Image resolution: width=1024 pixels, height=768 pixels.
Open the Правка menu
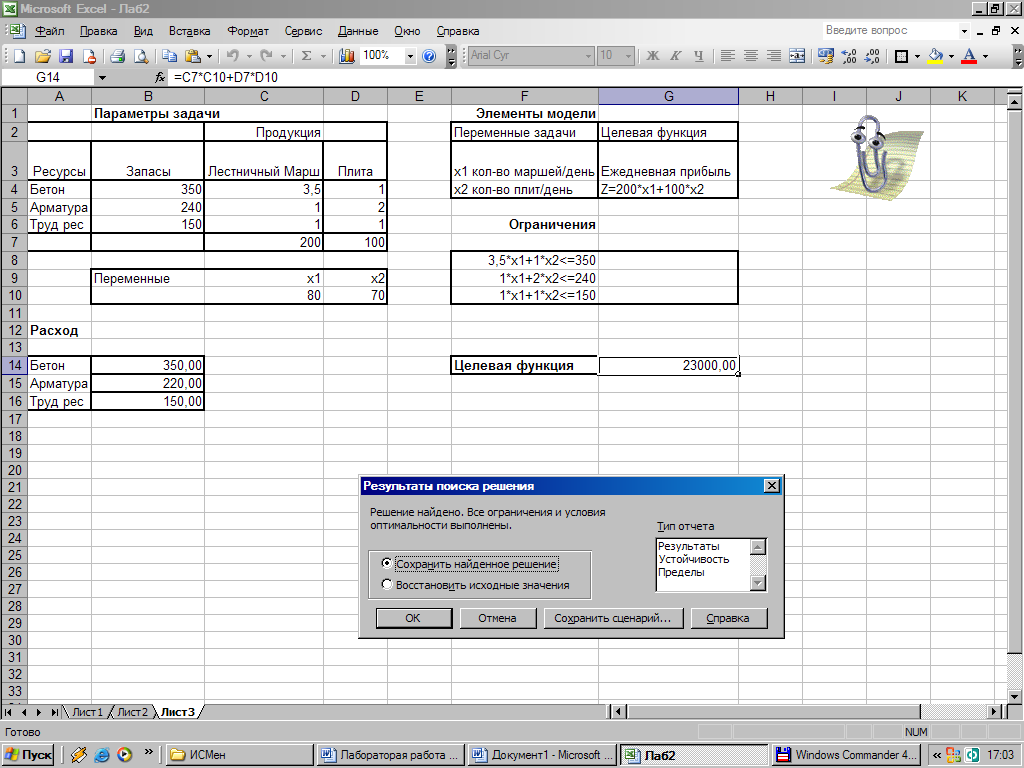pos(98,31)
